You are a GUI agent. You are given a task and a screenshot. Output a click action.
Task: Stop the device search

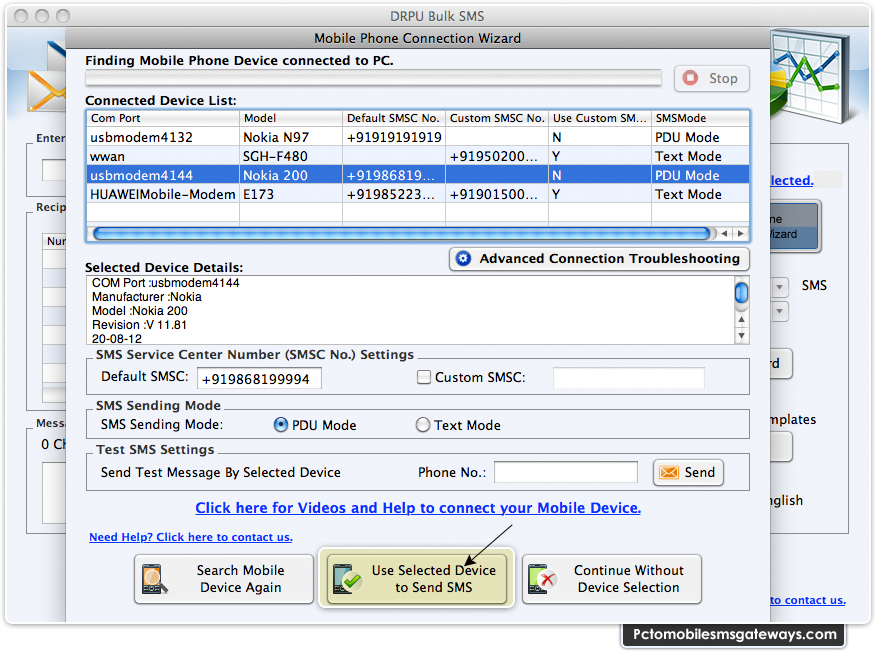click(x=711, y=78)
